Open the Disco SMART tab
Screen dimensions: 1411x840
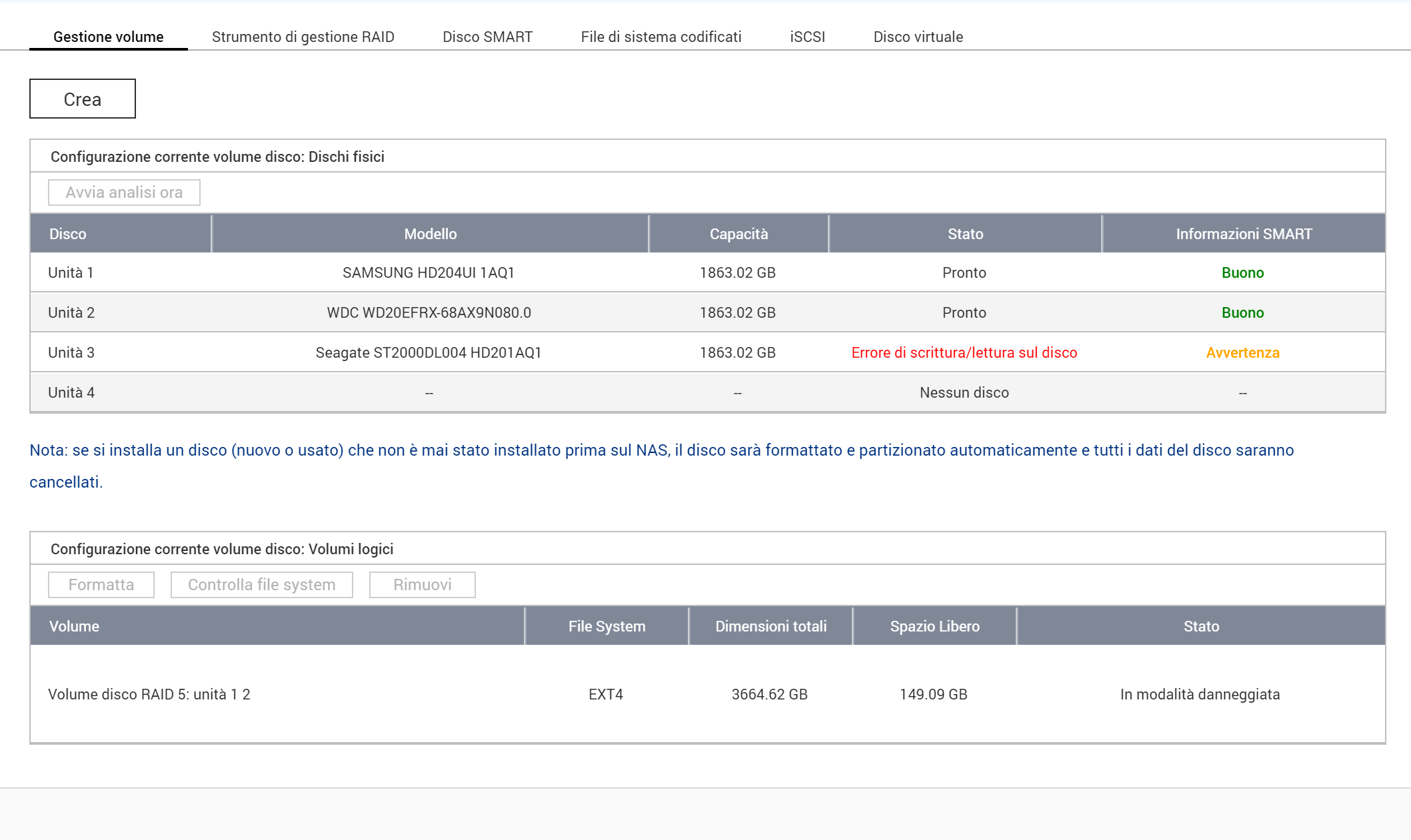[x=487, y=37]
